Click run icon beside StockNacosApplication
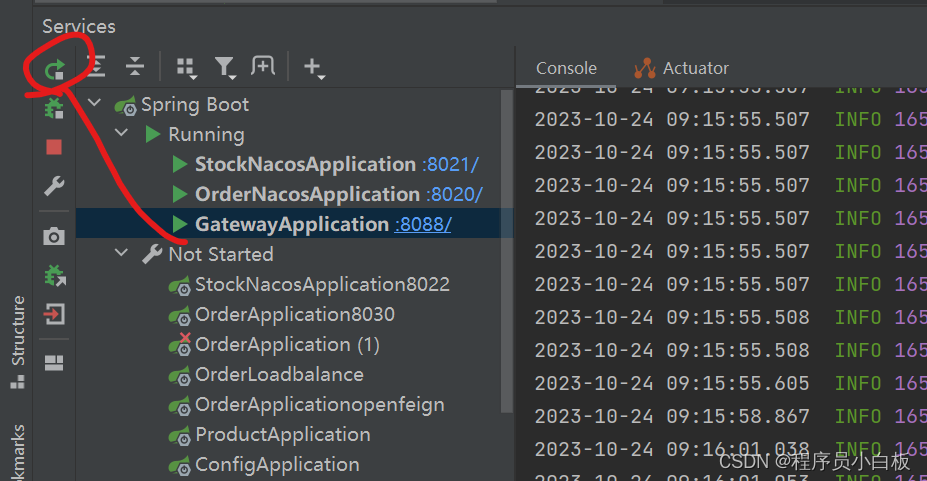Screen dimensions: 927x481 180,164
